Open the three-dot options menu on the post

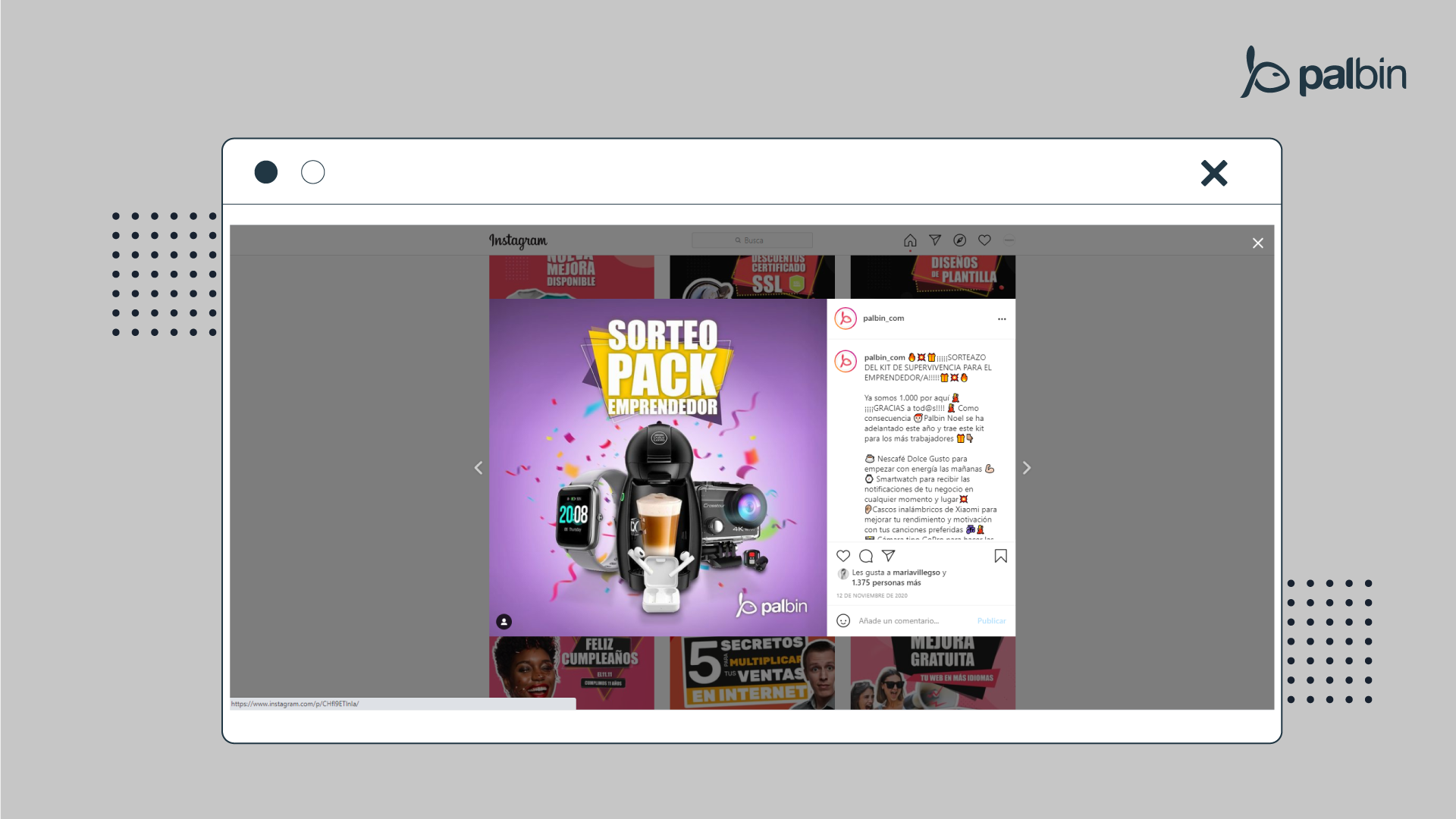pos(1002,318)
